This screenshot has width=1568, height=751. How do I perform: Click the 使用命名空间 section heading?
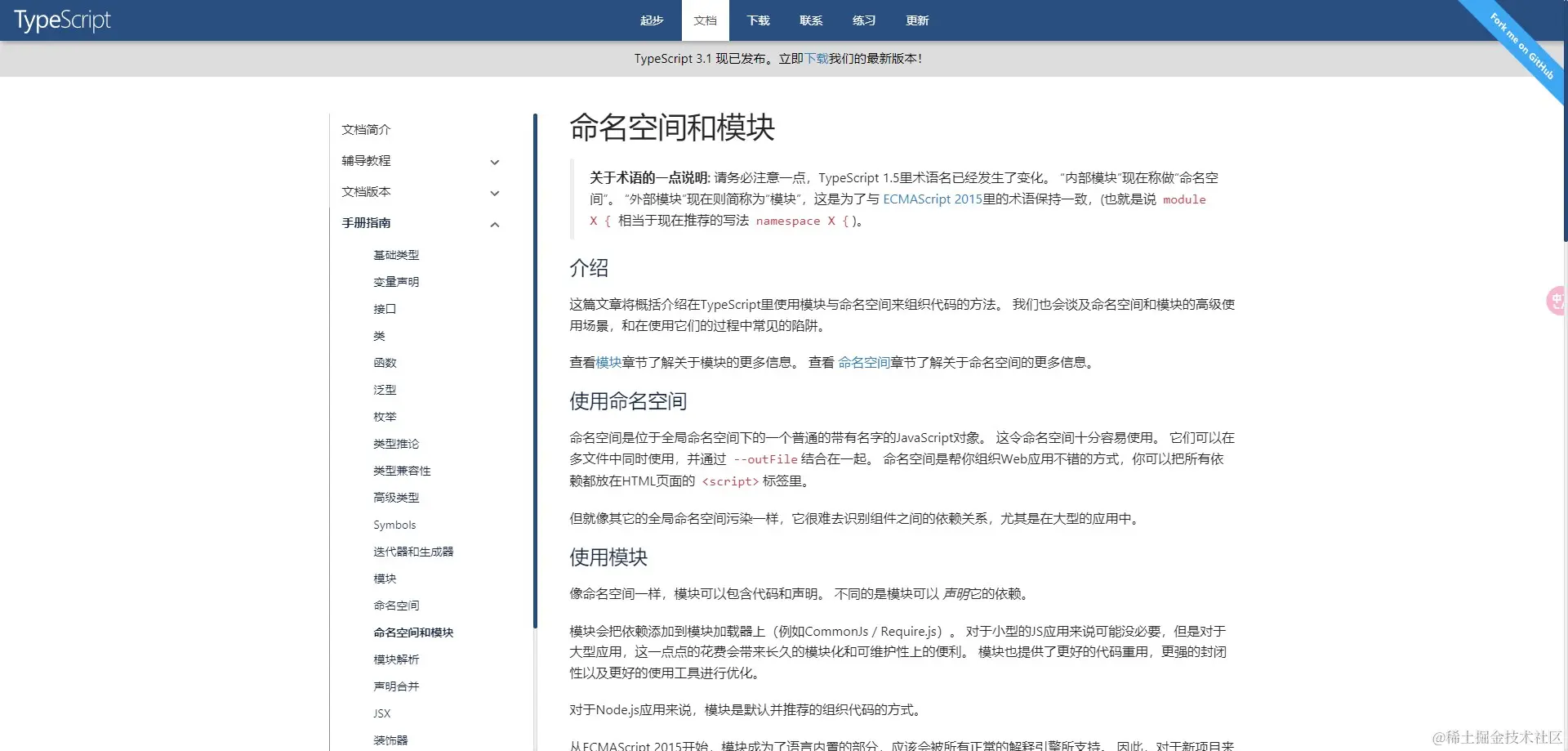click(628, 401)
